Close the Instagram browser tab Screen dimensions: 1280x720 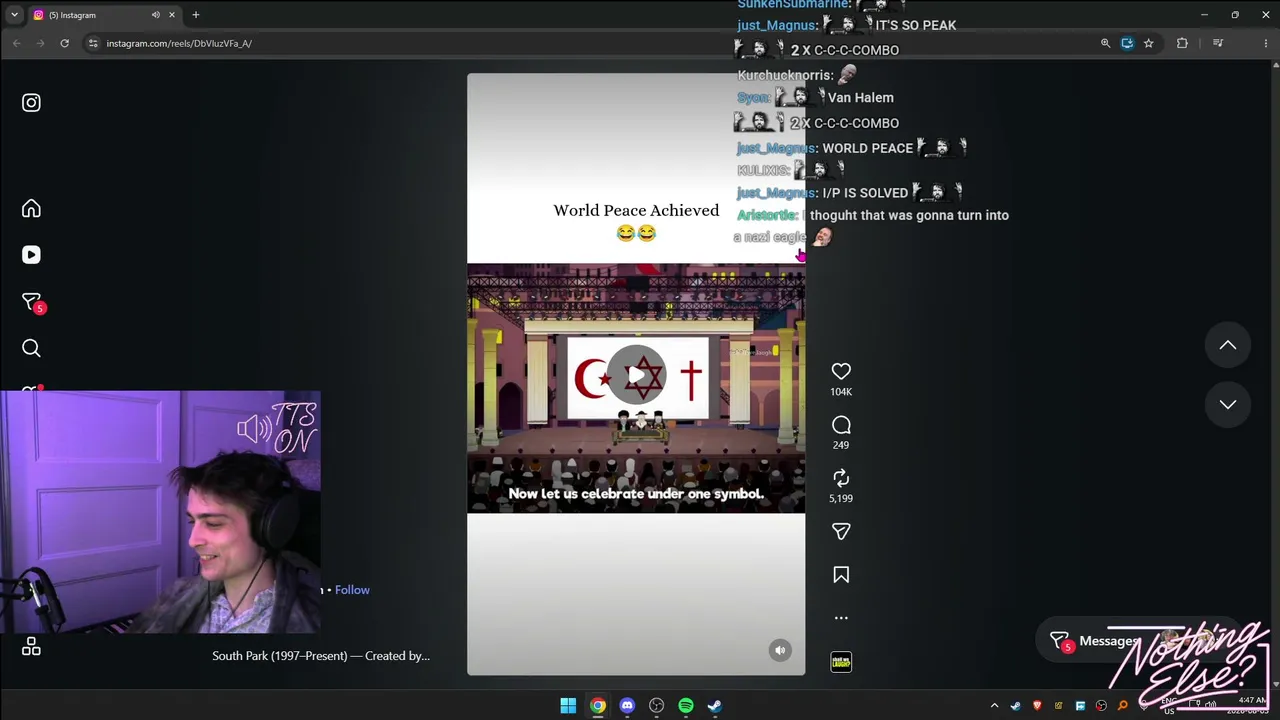pos(172,15)
